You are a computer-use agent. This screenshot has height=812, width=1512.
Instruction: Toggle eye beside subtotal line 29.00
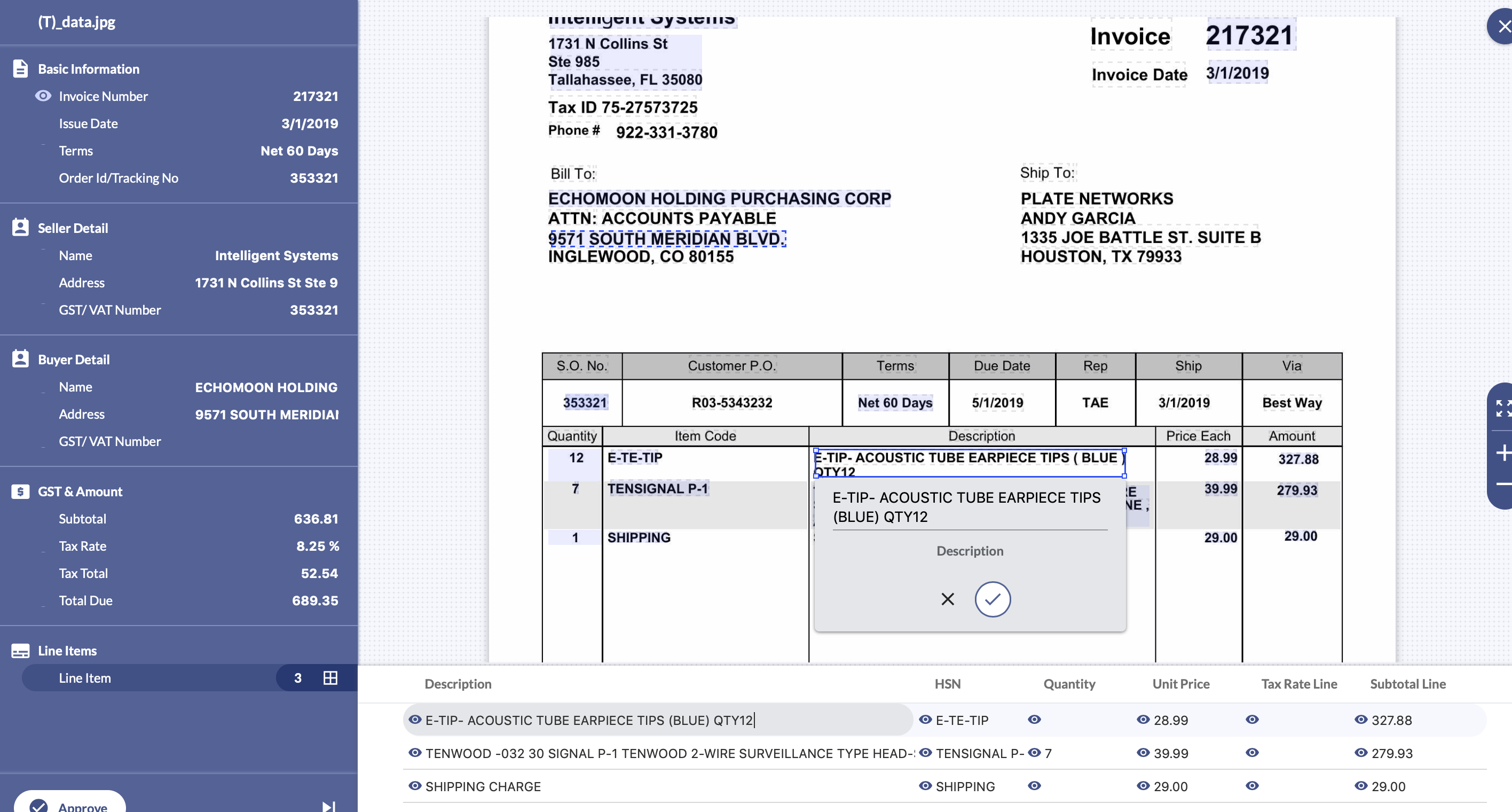(1361, 786)
